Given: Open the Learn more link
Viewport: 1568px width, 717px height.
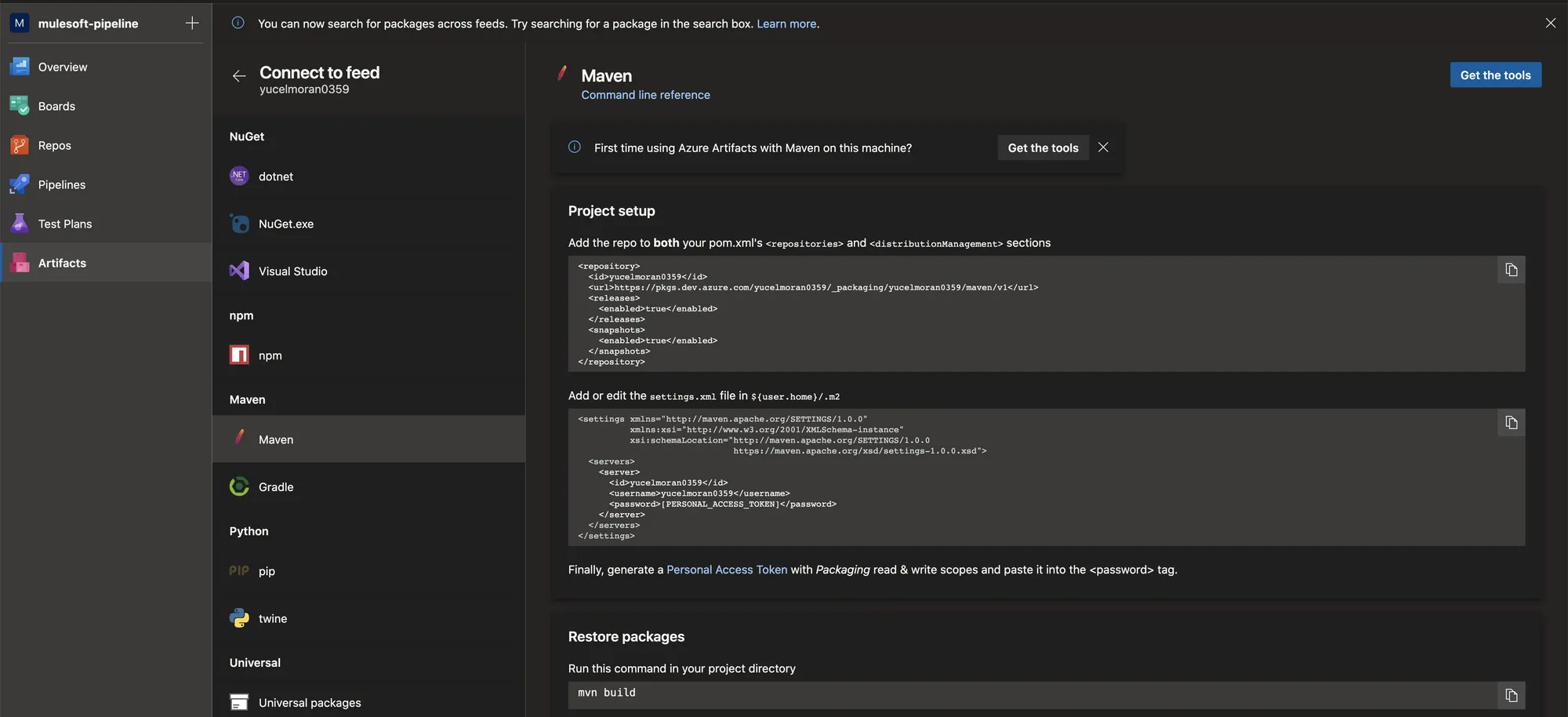Looking at the screenshot, I should 786,24.
